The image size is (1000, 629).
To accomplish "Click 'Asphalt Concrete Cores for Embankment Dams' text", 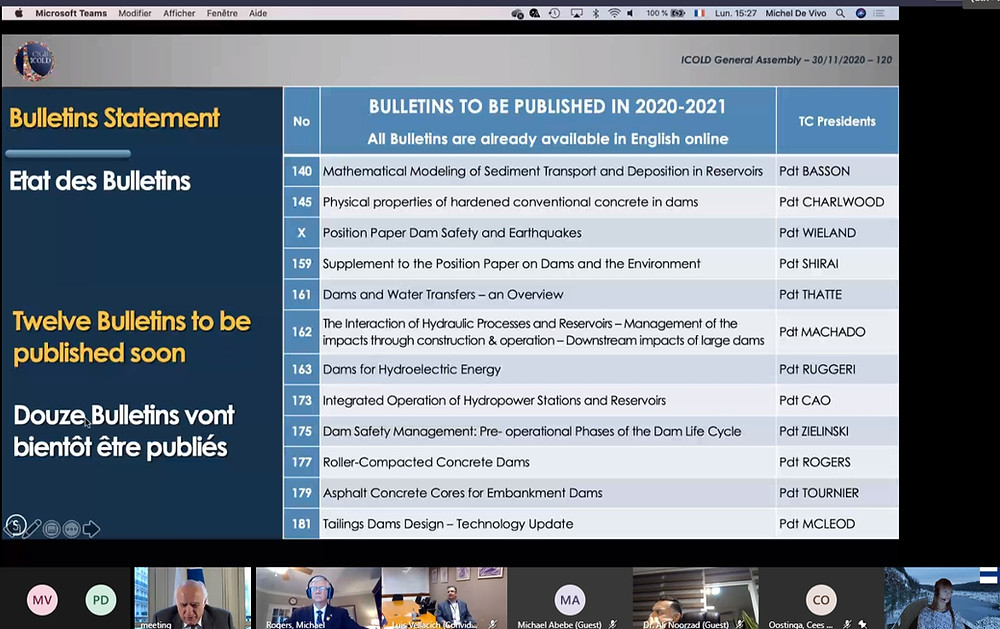I will click(462, 493).
